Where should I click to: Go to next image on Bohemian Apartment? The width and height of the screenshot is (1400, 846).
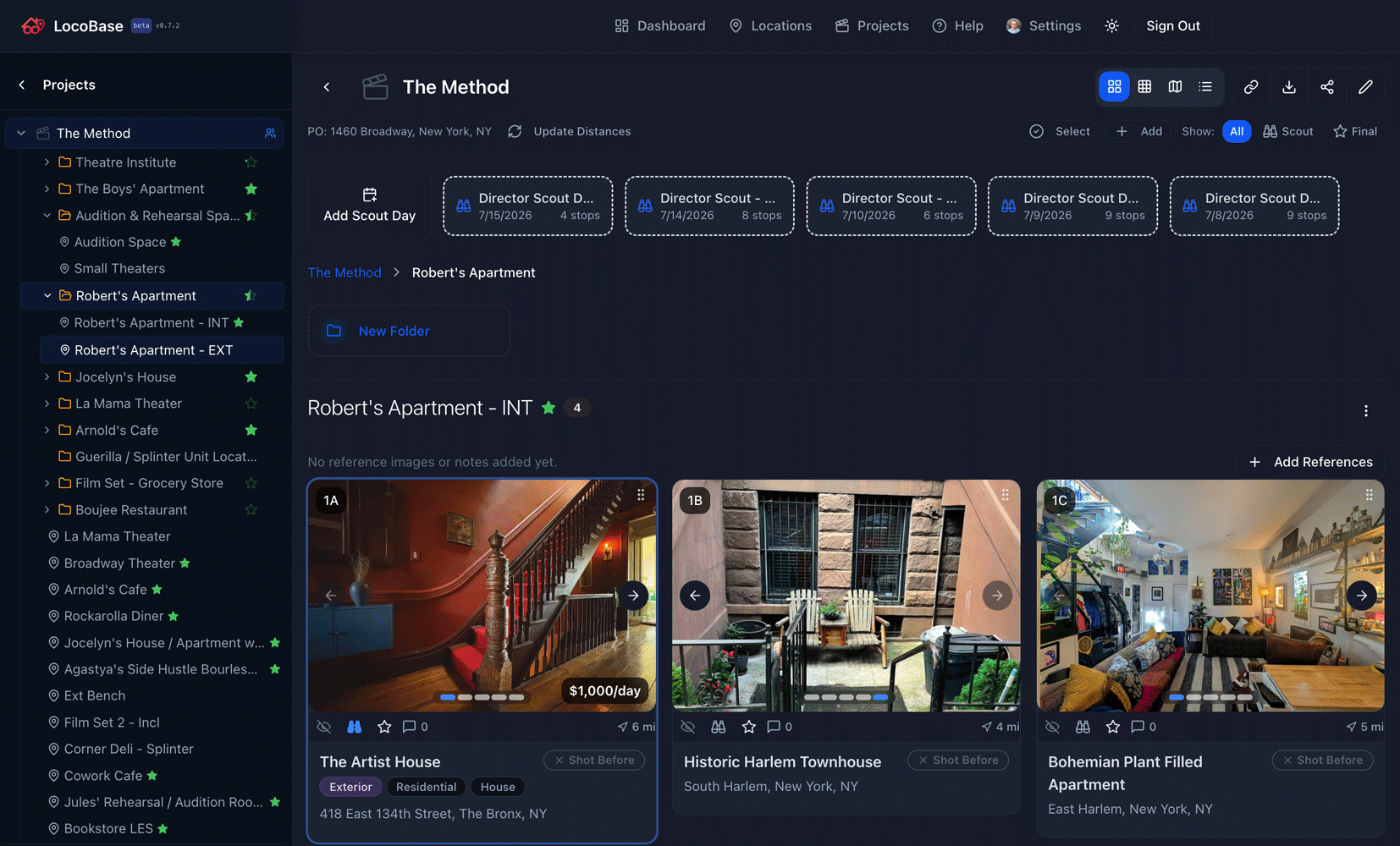(x=1361, y=596)
